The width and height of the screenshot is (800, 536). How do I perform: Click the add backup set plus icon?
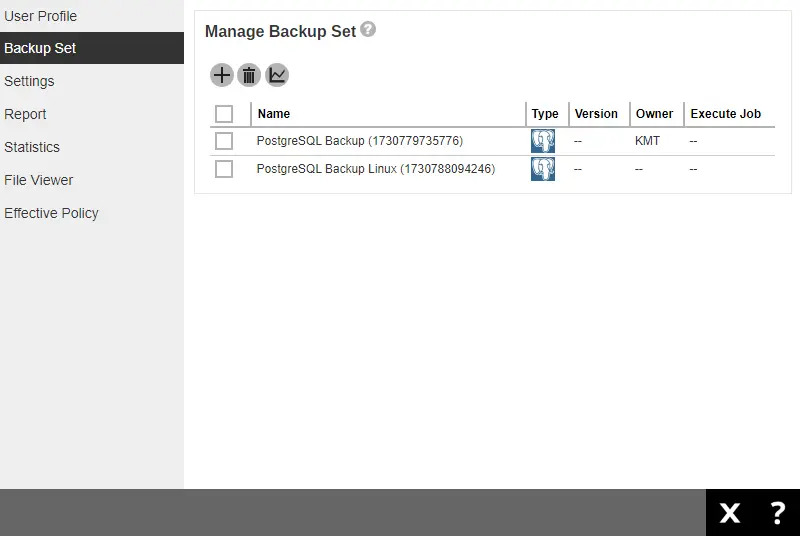coord(221,75)
